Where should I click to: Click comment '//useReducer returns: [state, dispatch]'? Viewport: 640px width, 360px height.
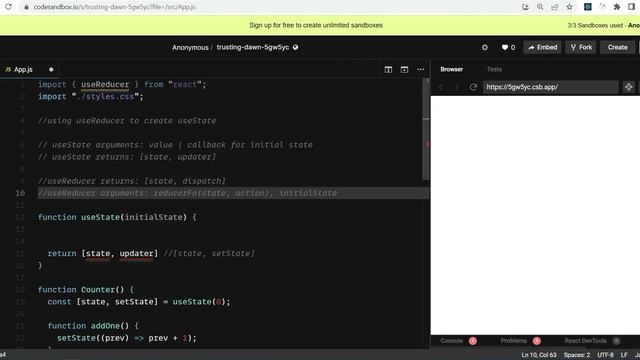131,181
